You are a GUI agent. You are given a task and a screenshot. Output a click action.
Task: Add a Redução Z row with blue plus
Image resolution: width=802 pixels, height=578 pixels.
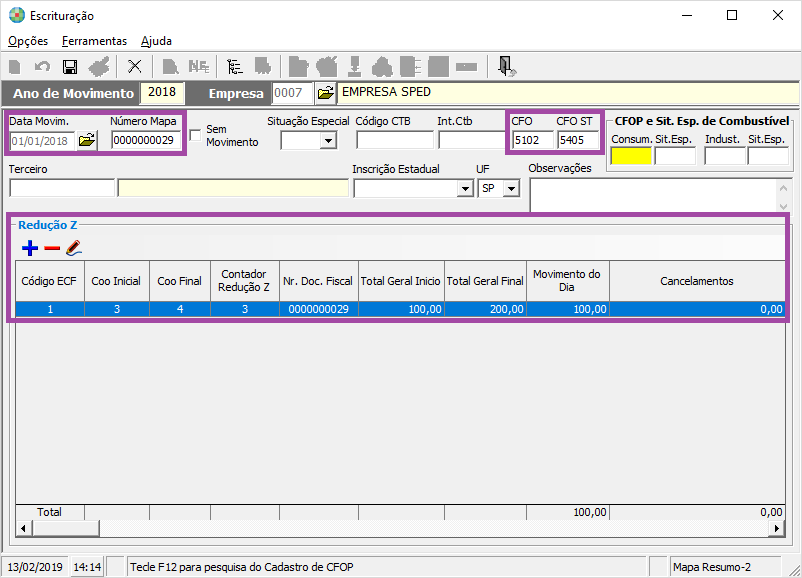(x=30, y=247)
